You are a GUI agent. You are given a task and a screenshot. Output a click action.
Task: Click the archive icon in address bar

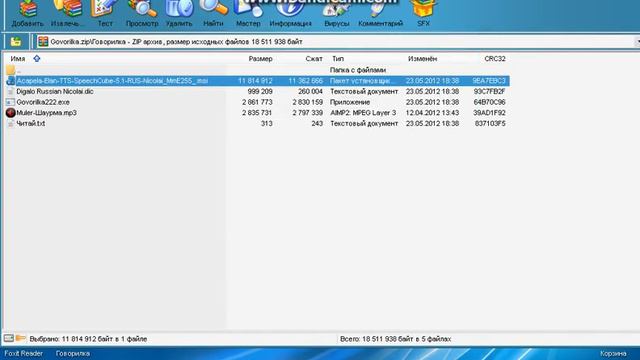(43, 41)
